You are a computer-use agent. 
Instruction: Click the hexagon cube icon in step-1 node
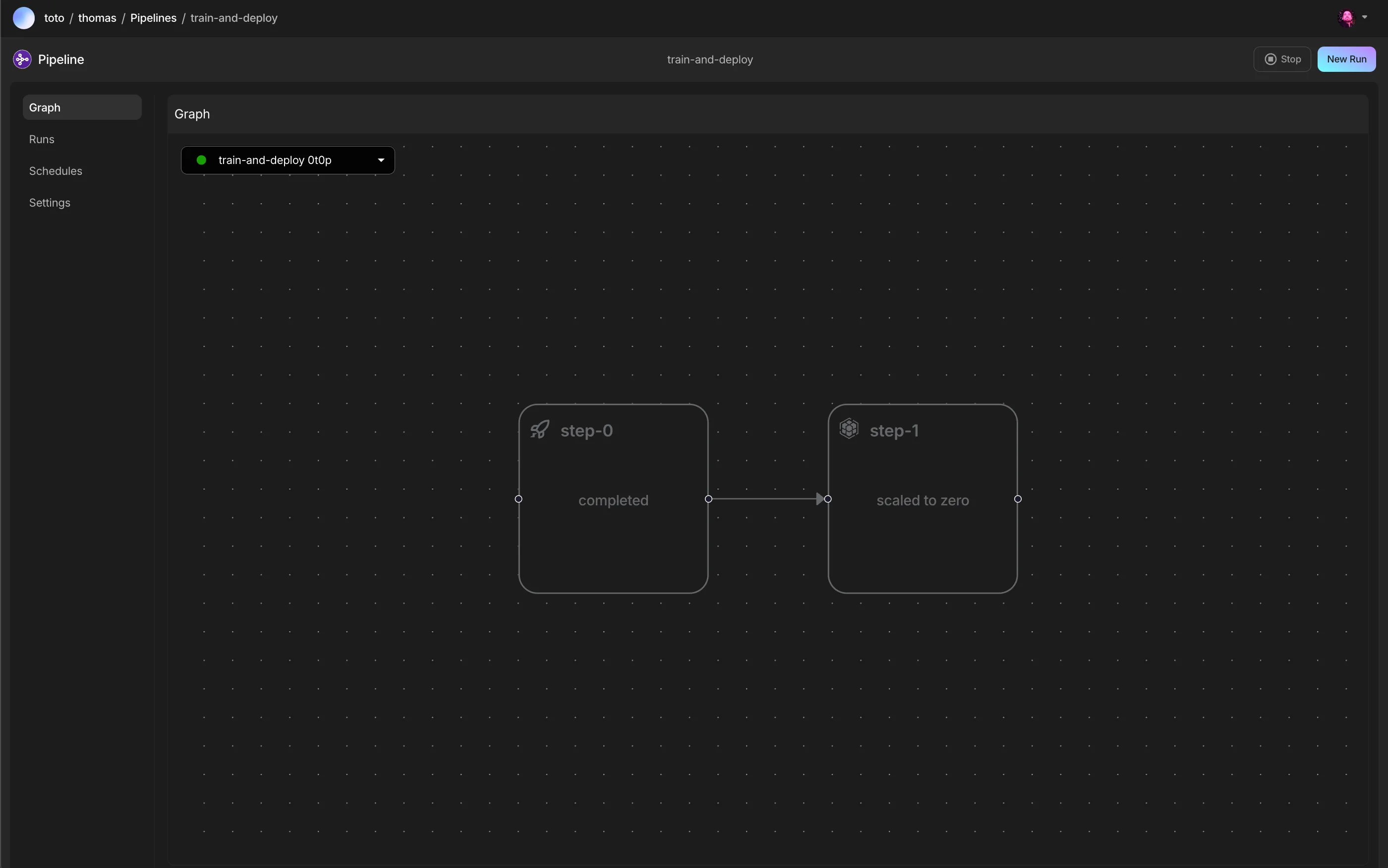point(849,428)
